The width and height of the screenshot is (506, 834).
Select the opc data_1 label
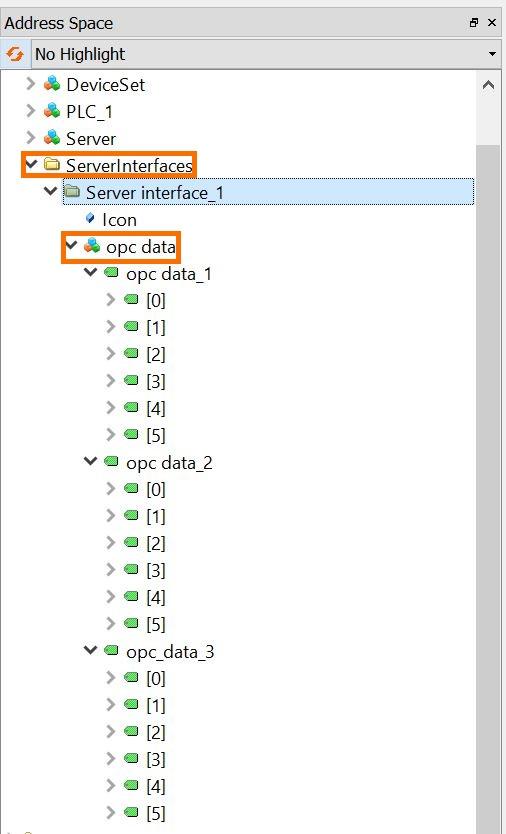pos(169,274)
